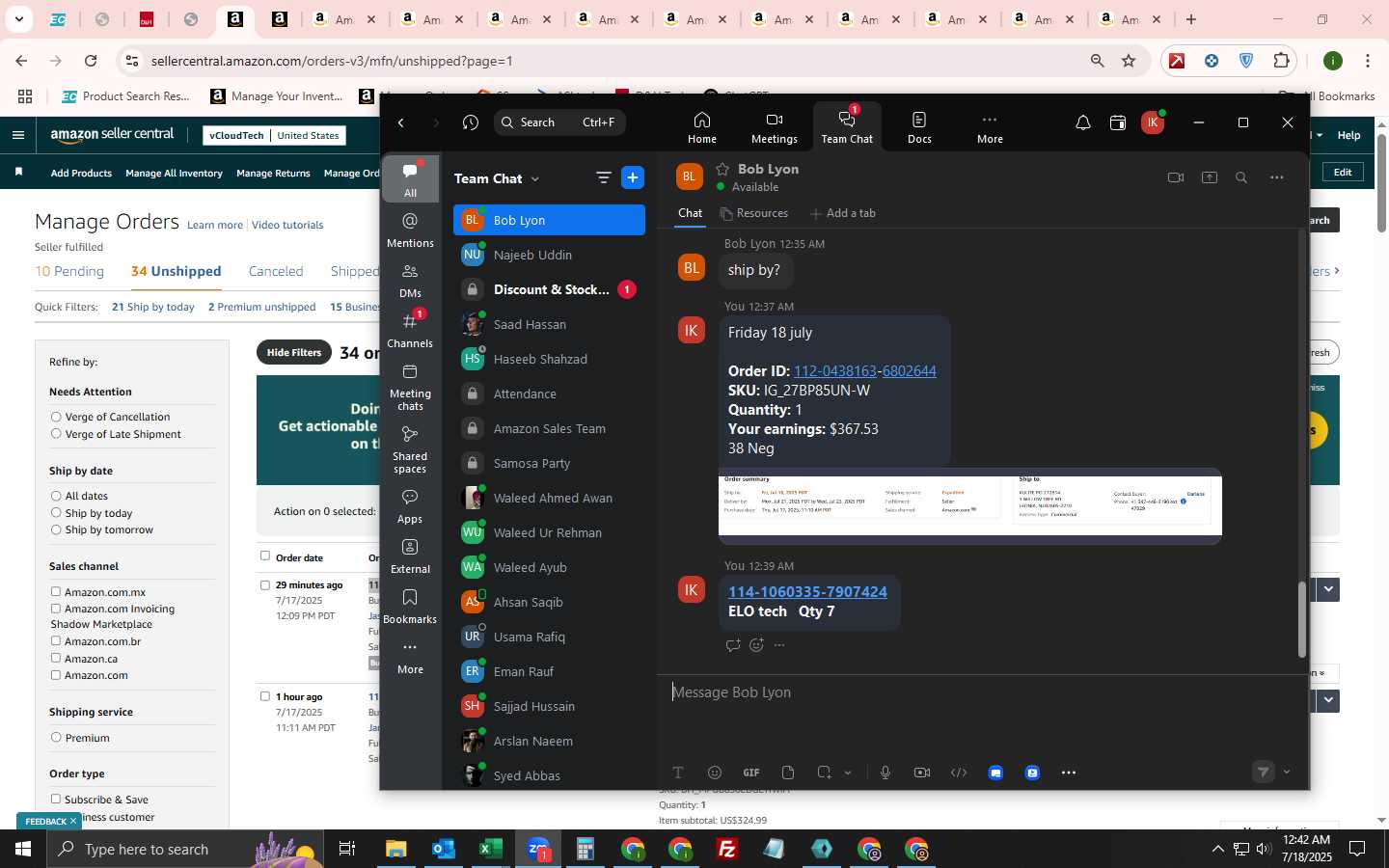
Task: Expand Team Chat dropdown chevron
Action: pos(535,178)
